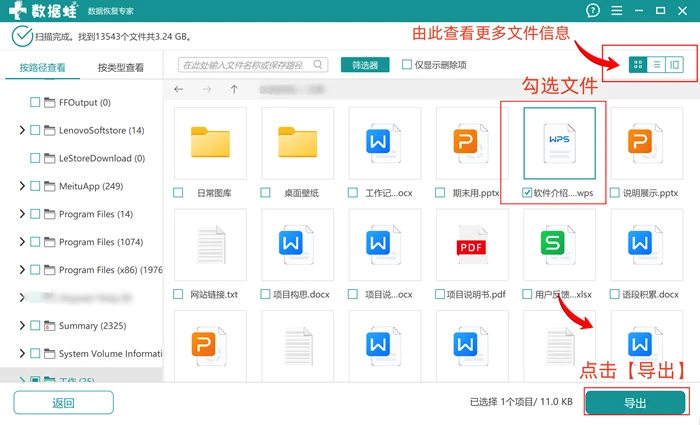Expand the MeituApp folder tree node
Viewport: 700px width, 425px height.
21,186
